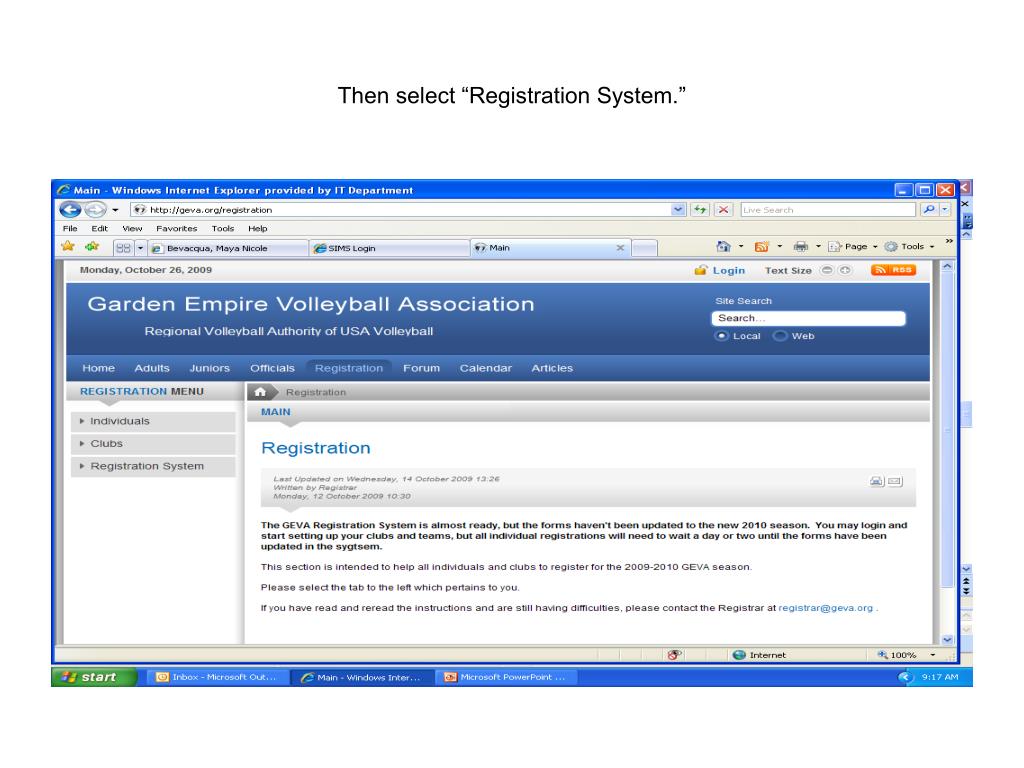Click the address bar URL field
1024x768 pixels.
(400, 210)
